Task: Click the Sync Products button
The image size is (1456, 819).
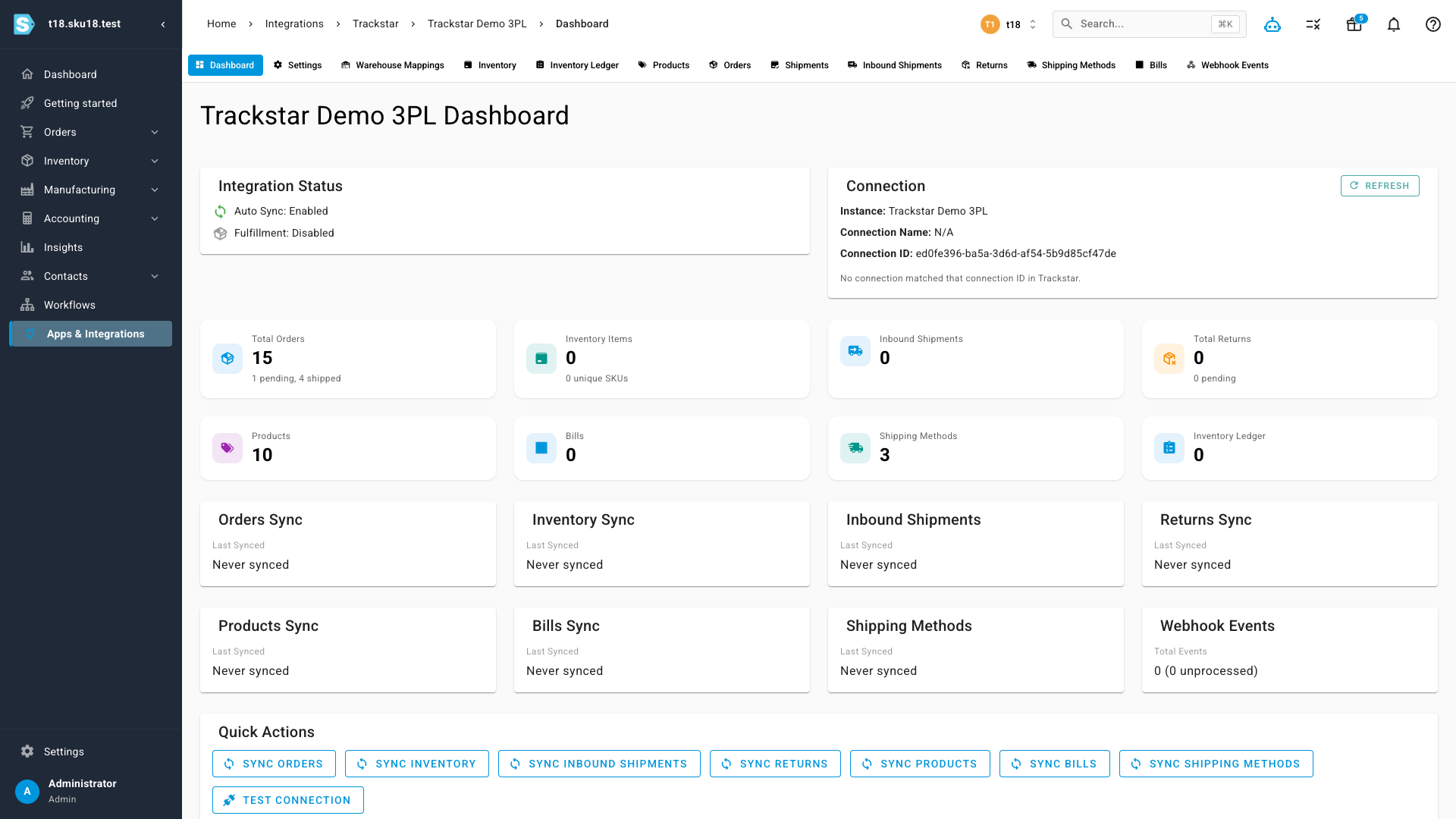Action: (920, 764)
